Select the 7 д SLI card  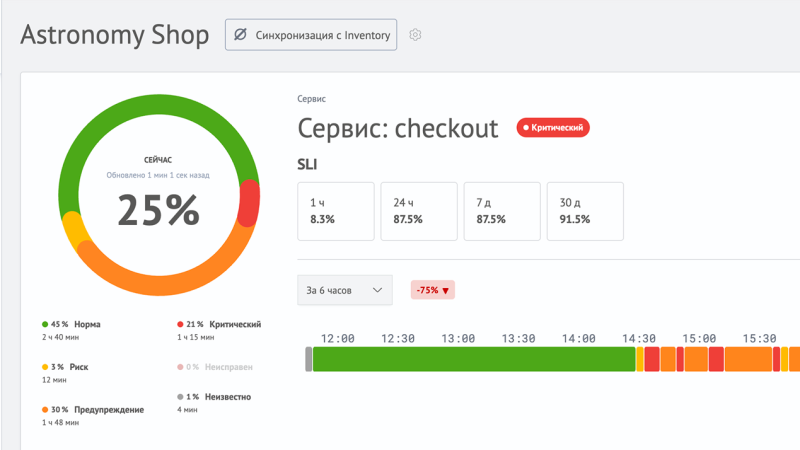pyautogui.click(x=502, y=211)
